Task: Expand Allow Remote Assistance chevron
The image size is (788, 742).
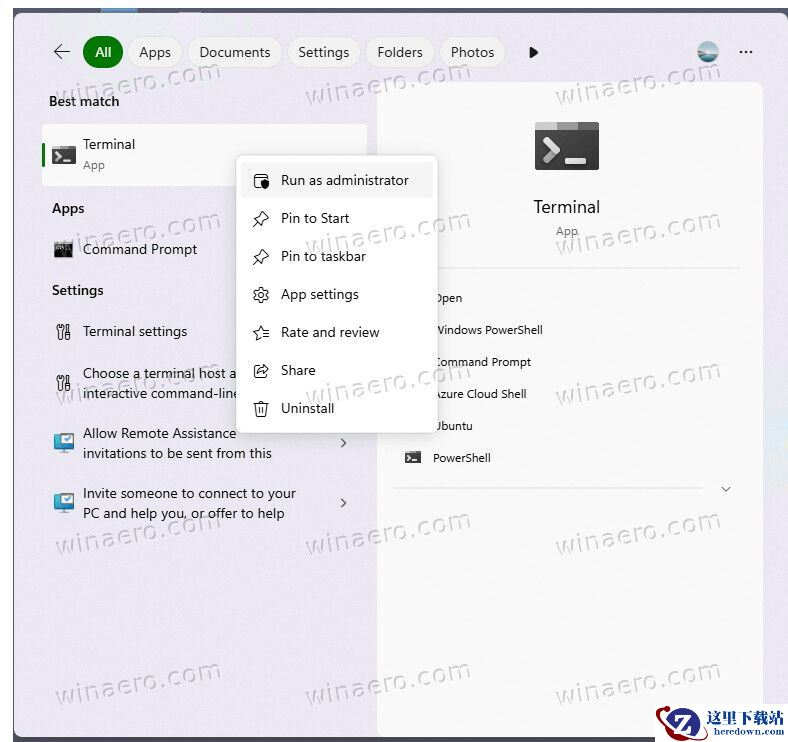Action: pyautogui.click(x=343, y=443)
